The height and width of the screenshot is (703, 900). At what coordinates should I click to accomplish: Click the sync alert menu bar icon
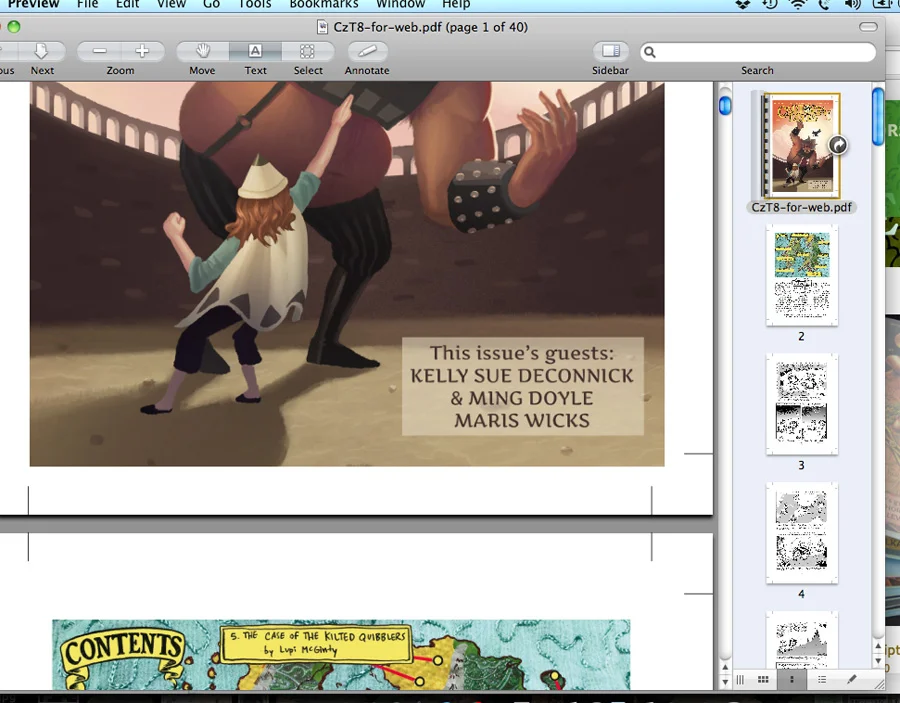[x=769, y=5]
